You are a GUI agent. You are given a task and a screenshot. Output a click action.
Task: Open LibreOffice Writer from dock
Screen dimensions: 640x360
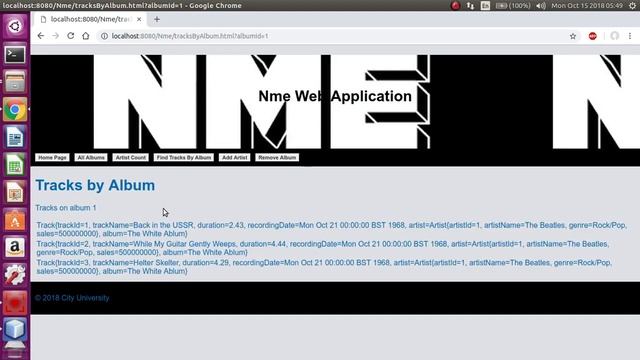click(x=15, y=137)
